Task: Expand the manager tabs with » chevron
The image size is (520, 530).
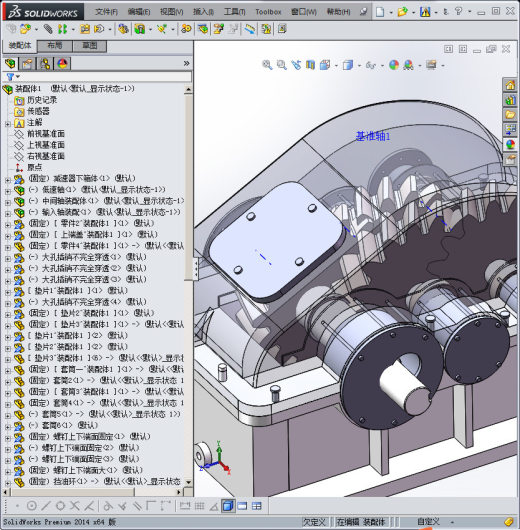Action: pos(186,63)
